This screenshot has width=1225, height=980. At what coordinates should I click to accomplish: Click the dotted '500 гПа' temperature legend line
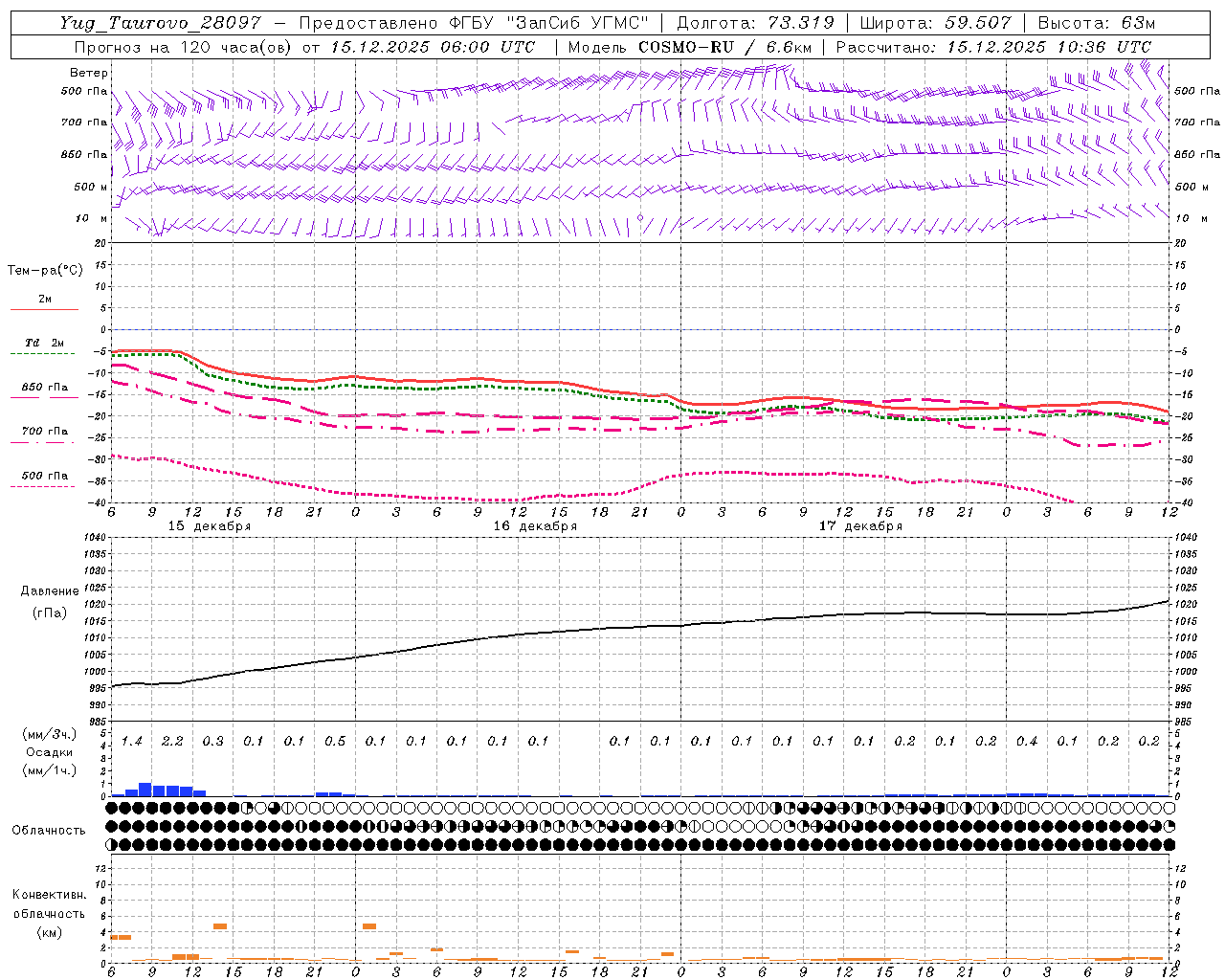(x=42, y=487)
